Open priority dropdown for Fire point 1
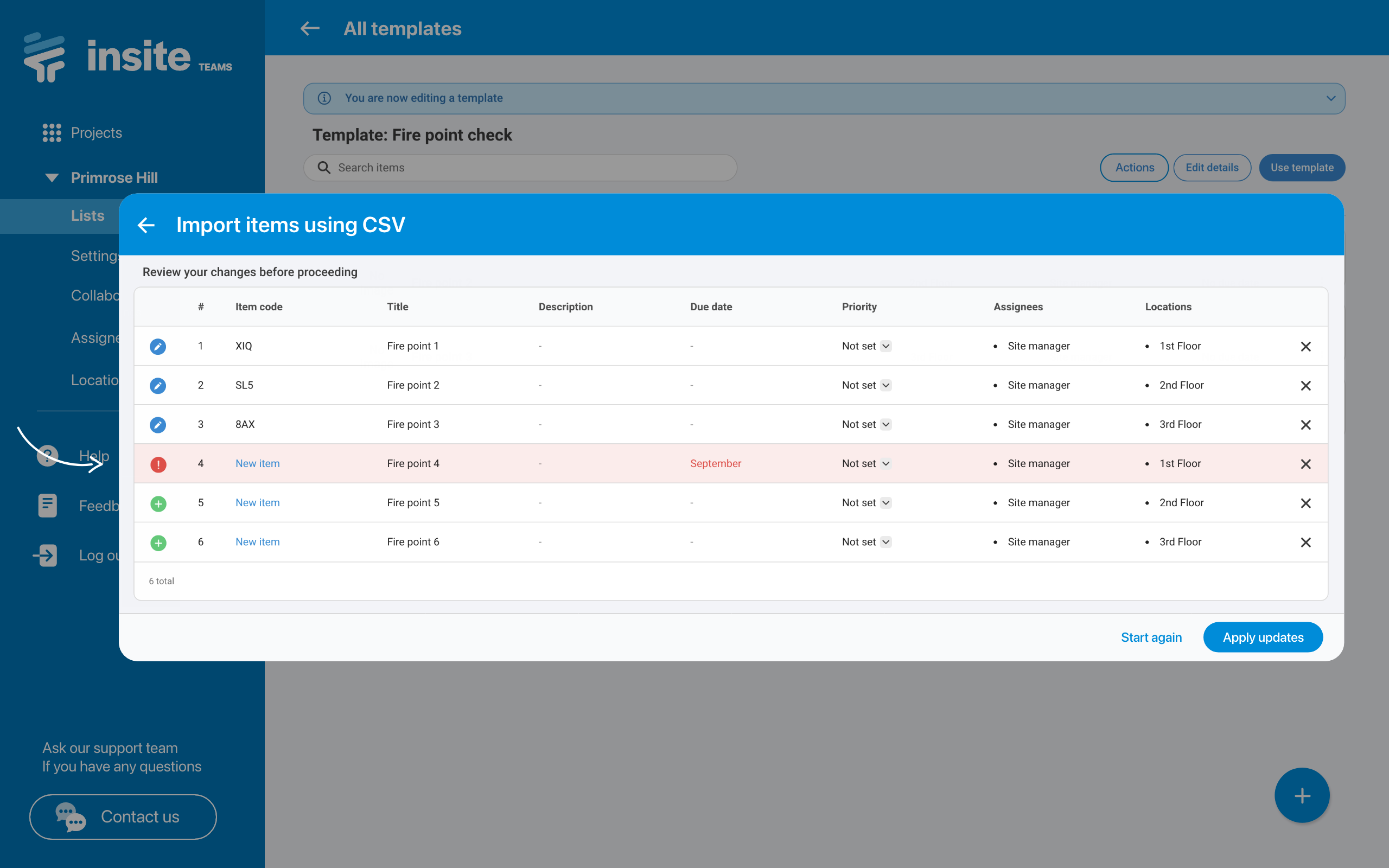Image resolution: width=1389 pixels, height=868 pixels. (885, 346)
